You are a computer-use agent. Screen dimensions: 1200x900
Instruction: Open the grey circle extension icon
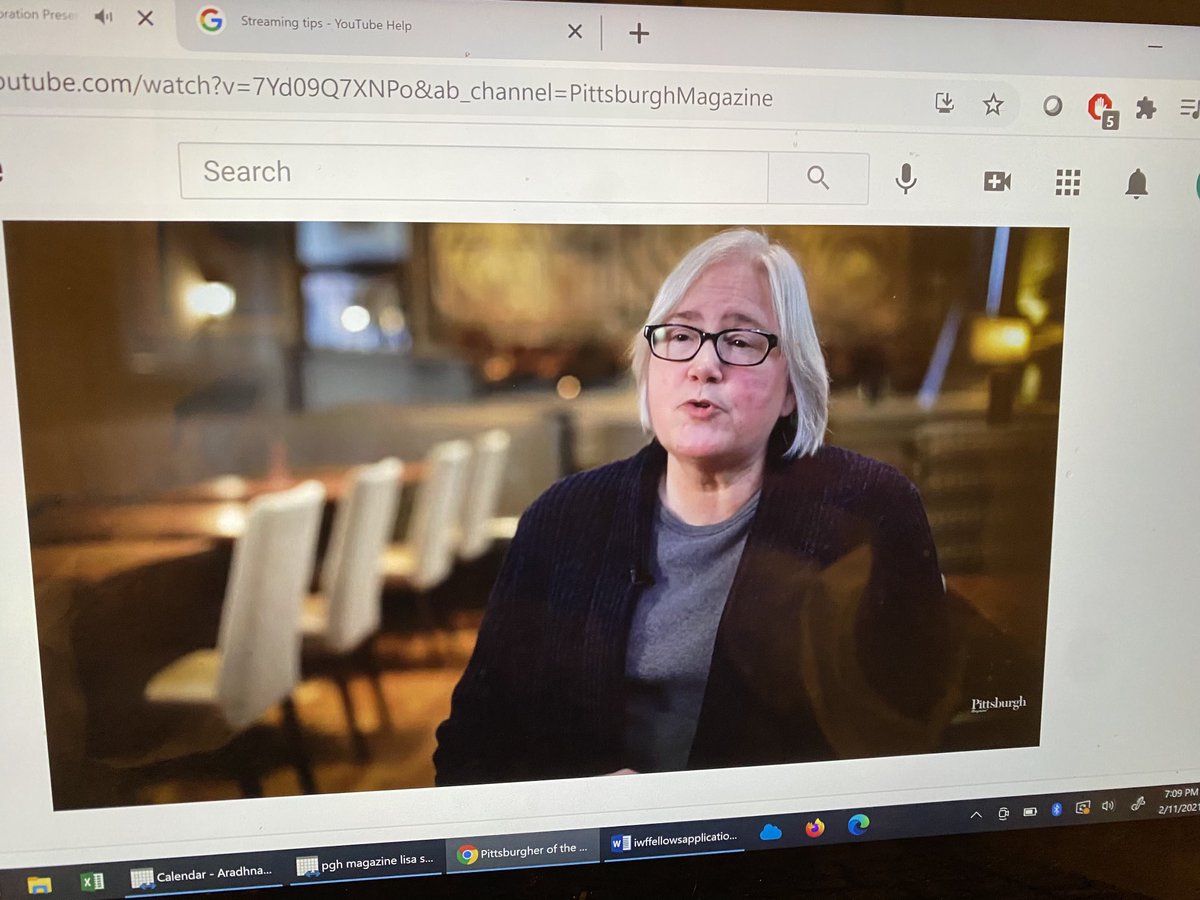point(1052,107)
